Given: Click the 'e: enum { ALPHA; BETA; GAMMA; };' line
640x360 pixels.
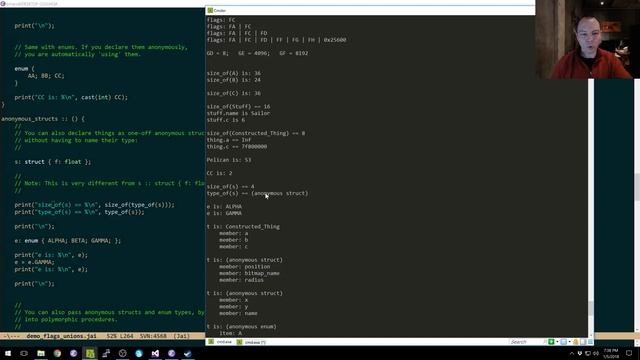Looking at the screenshot, I should [x=68, y=240].
